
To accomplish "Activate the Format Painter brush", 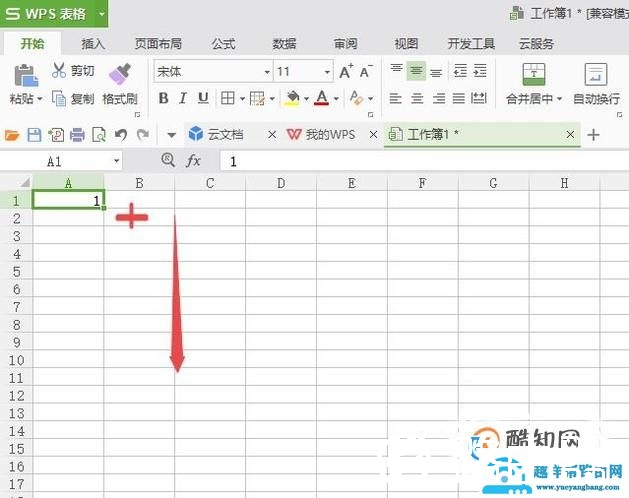I will (120, 75).
